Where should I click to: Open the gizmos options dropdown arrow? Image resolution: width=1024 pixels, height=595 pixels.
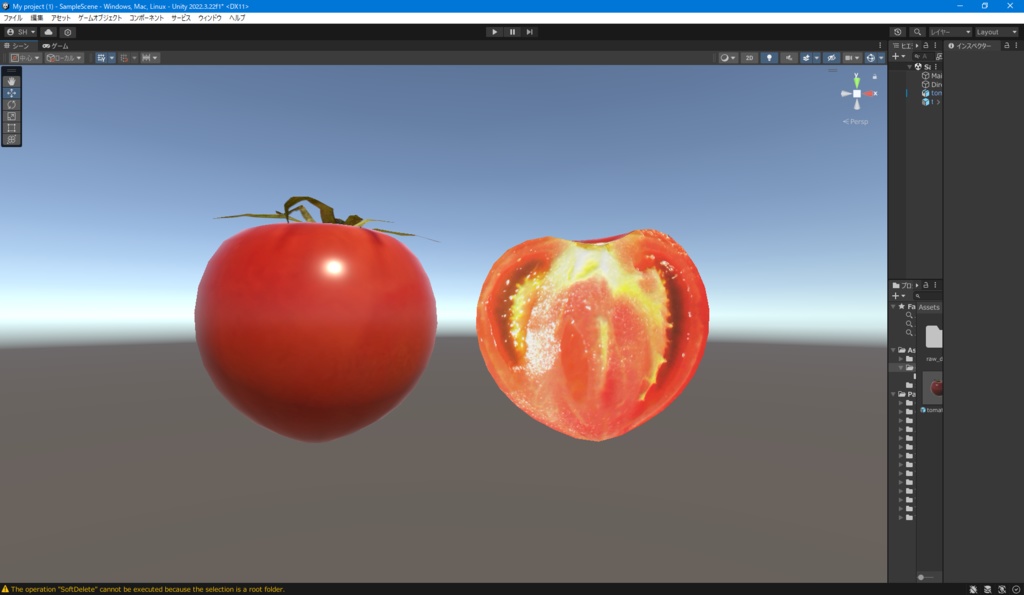coord(881,58)
